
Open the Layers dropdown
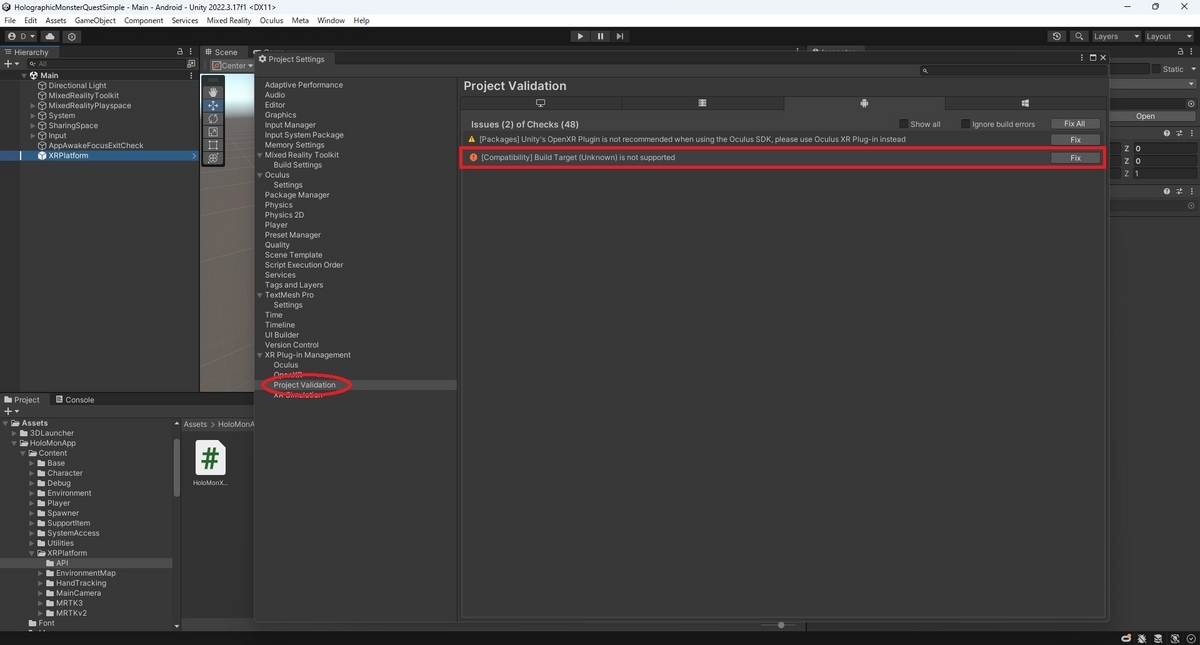tap(1116, 36)
